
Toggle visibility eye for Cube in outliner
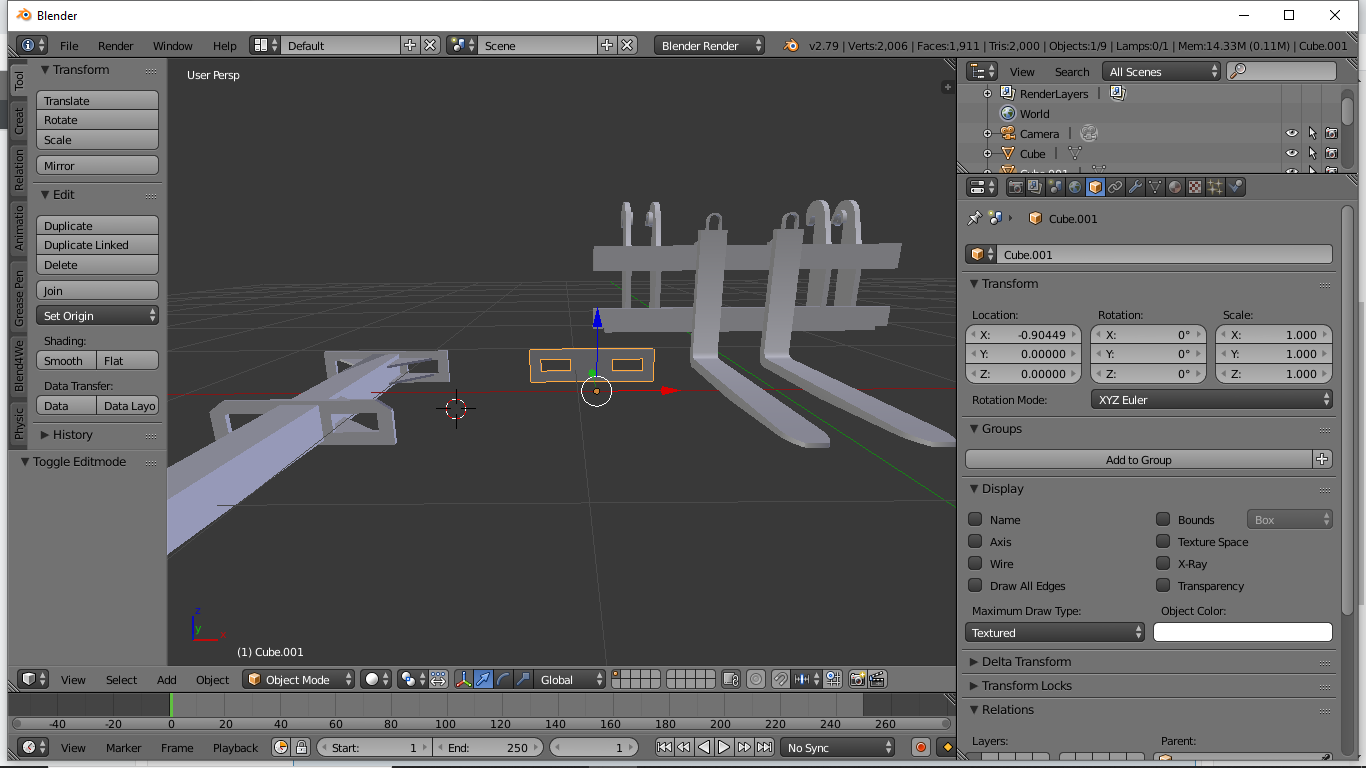[1292, 153]
